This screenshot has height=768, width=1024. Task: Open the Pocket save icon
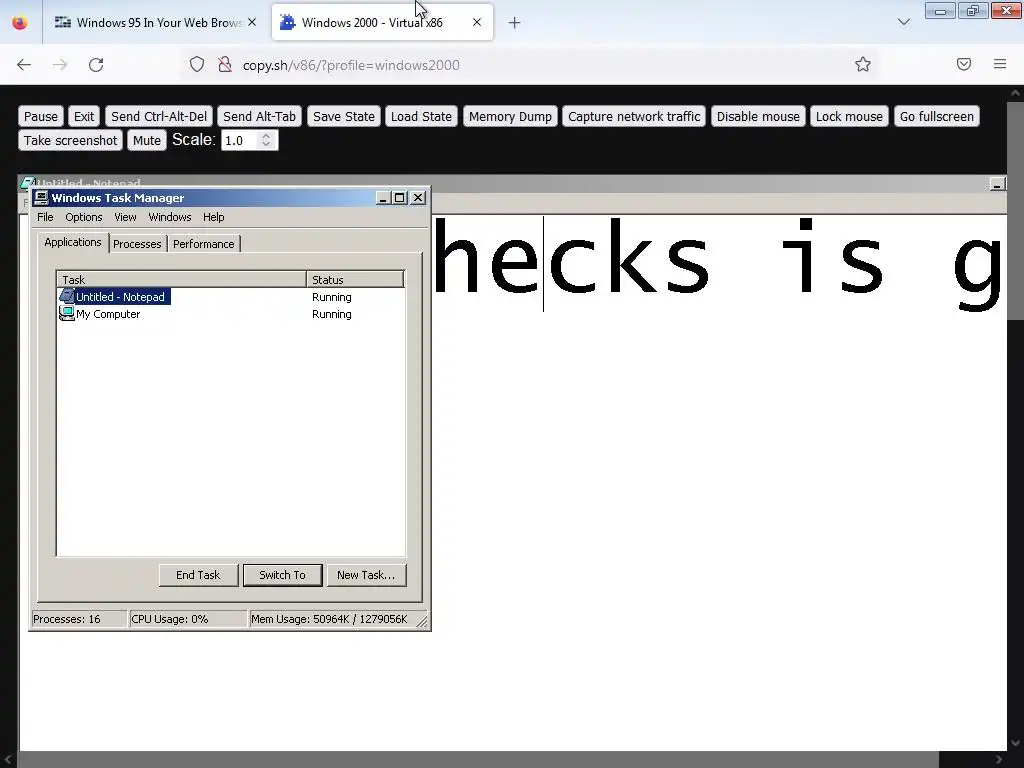point(964,64)
